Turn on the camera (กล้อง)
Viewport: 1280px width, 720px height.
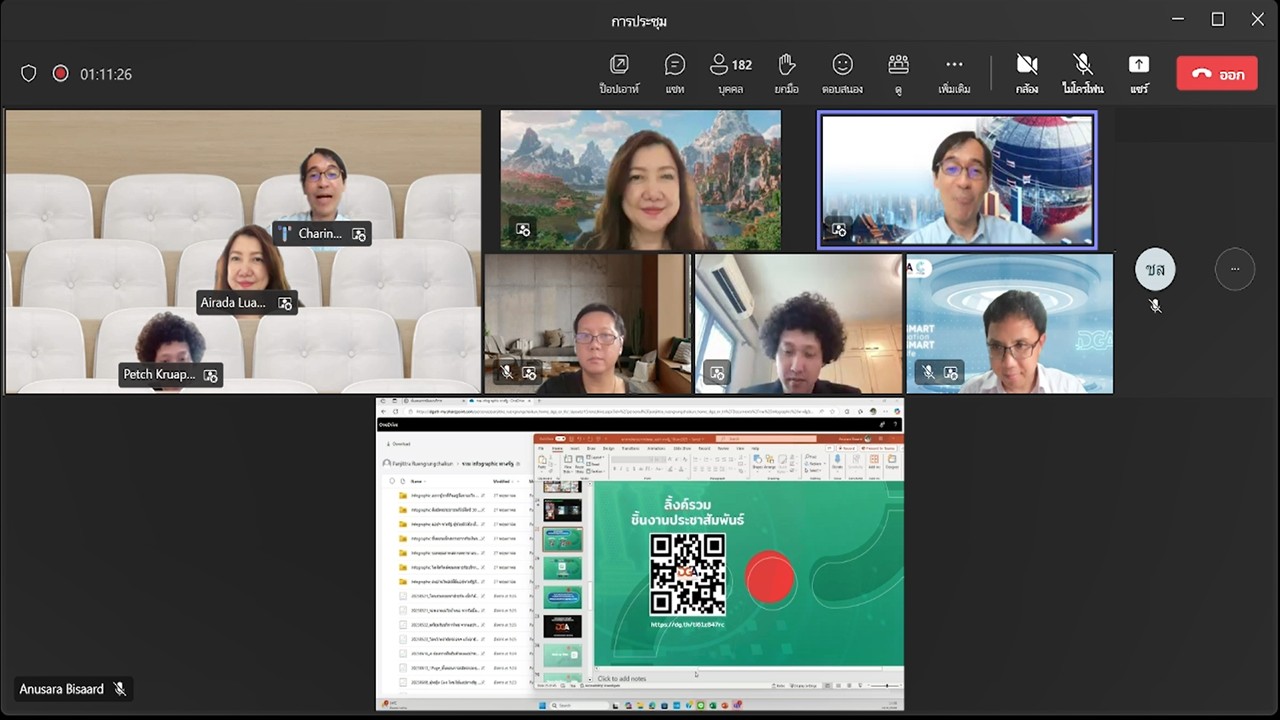1027,74
